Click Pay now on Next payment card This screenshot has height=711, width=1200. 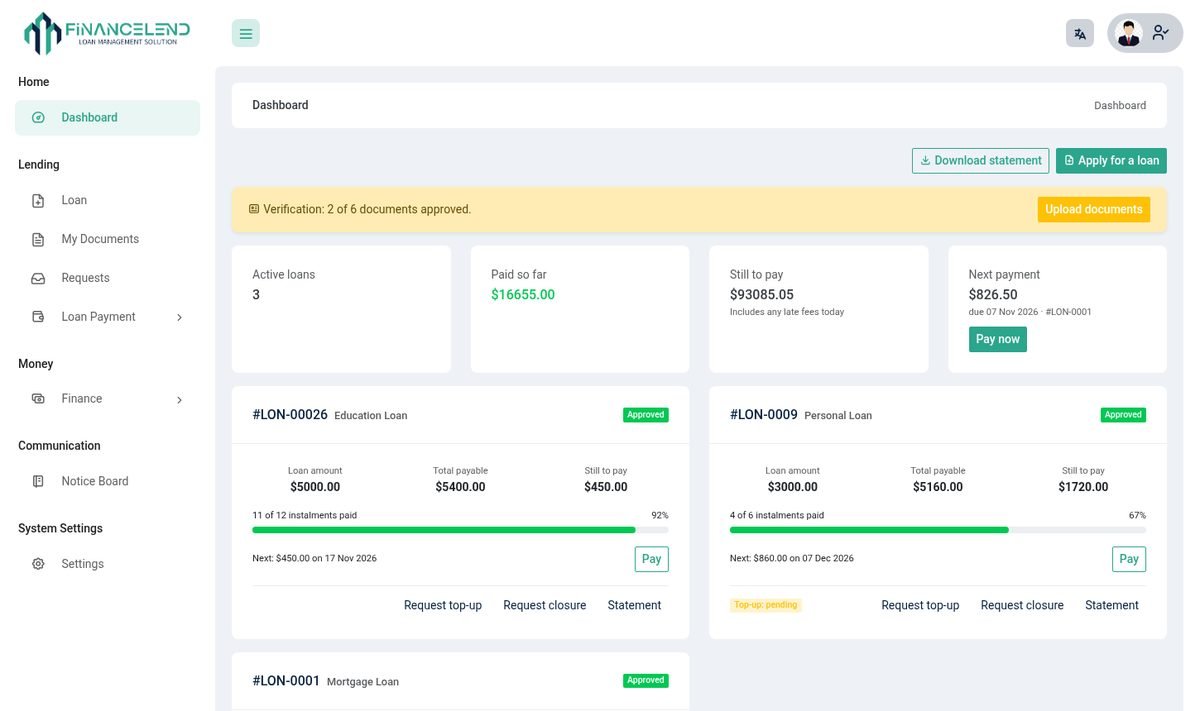click(x=998, y=339)
